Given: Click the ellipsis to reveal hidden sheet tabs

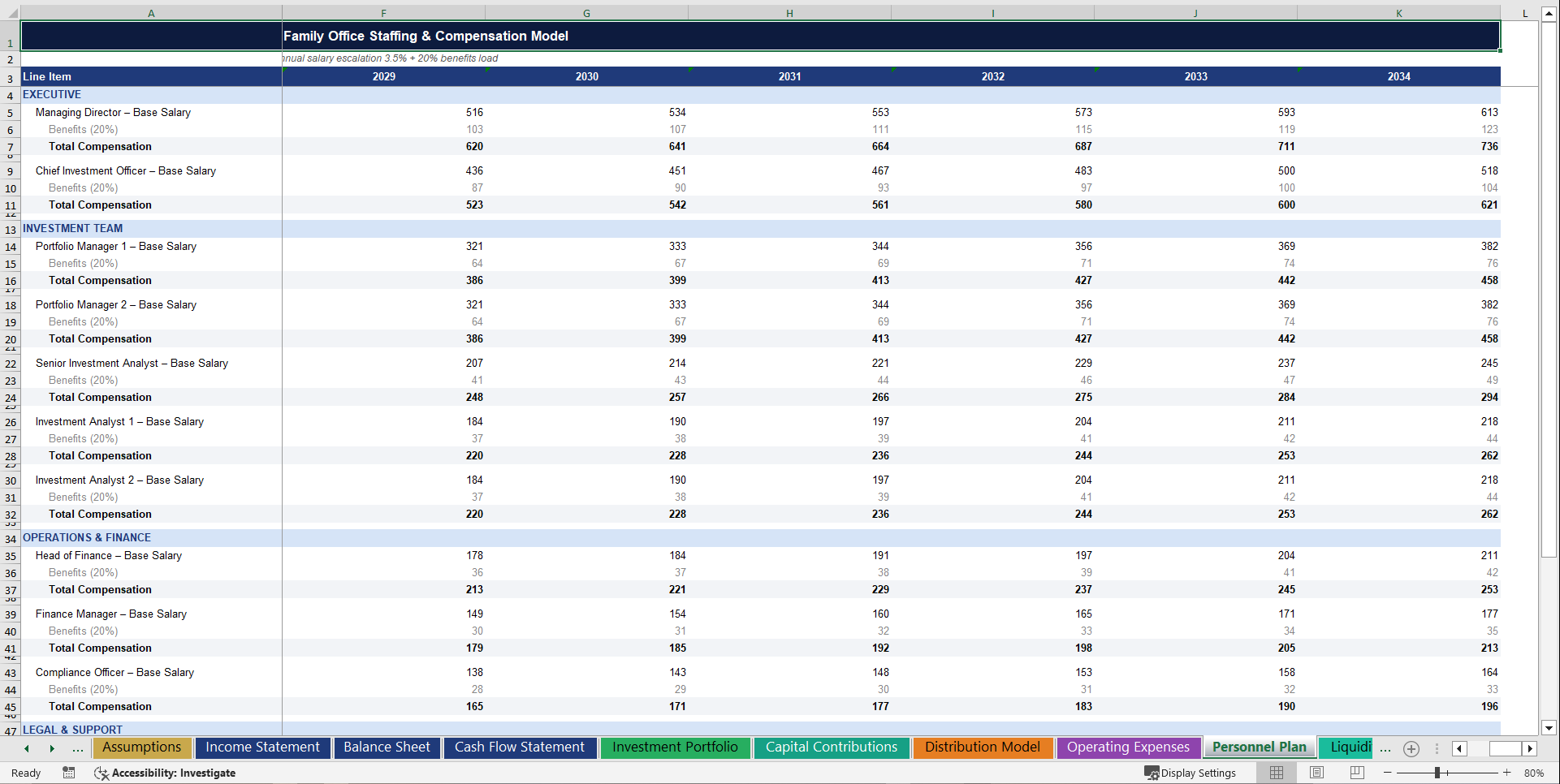Looking at the screenshot, I should click(77, 748).
